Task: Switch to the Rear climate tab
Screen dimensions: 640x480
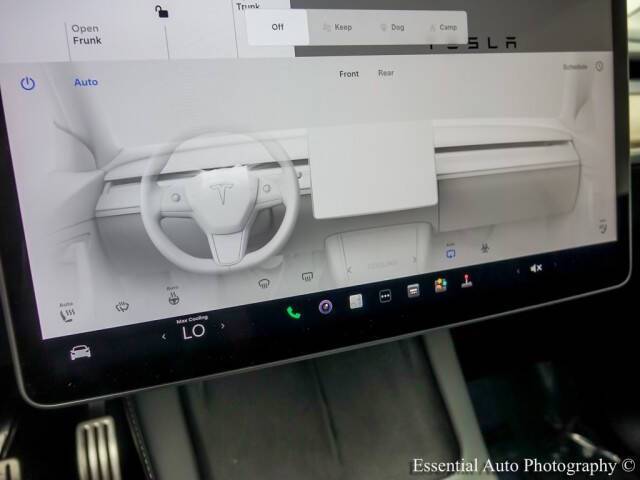Action: click(386, 73)
